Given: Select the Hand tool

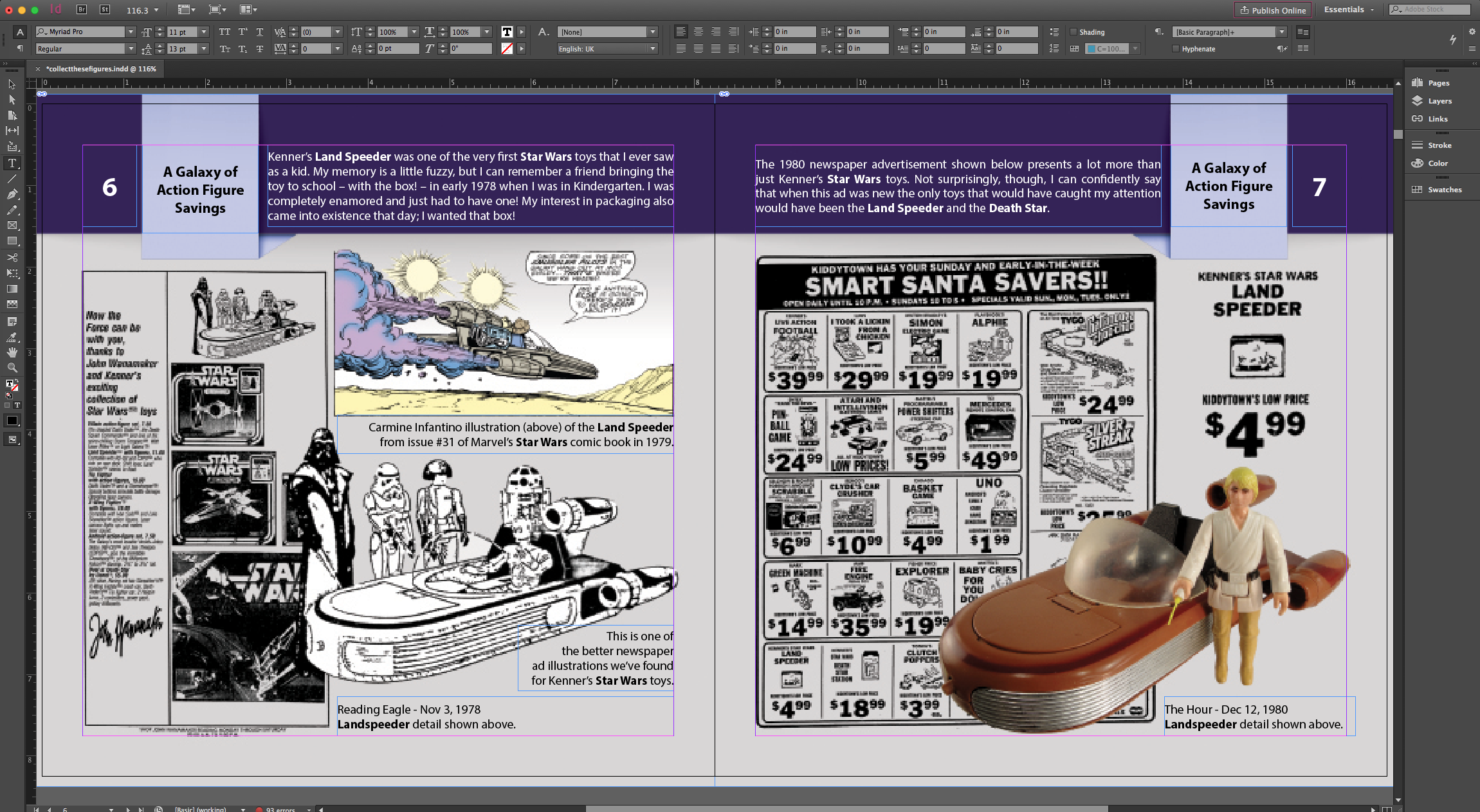Looking at the screenshot, I should pyautogui.click(x=12, y=352).
